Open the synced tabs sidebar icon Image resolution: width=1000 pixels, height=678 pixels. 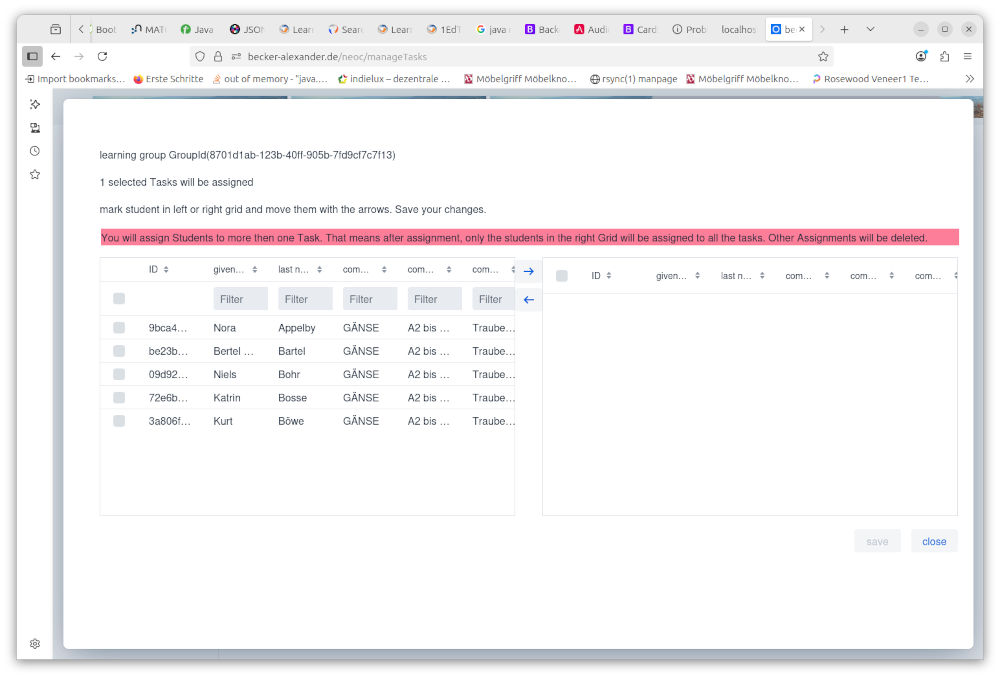tap(34, 127)
